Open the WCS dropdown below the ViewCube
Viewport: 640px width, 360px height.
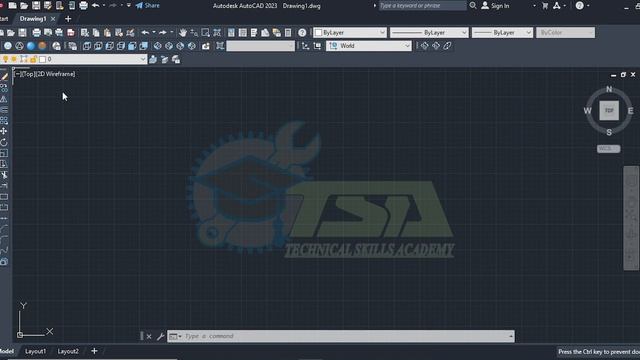(609, 149)
